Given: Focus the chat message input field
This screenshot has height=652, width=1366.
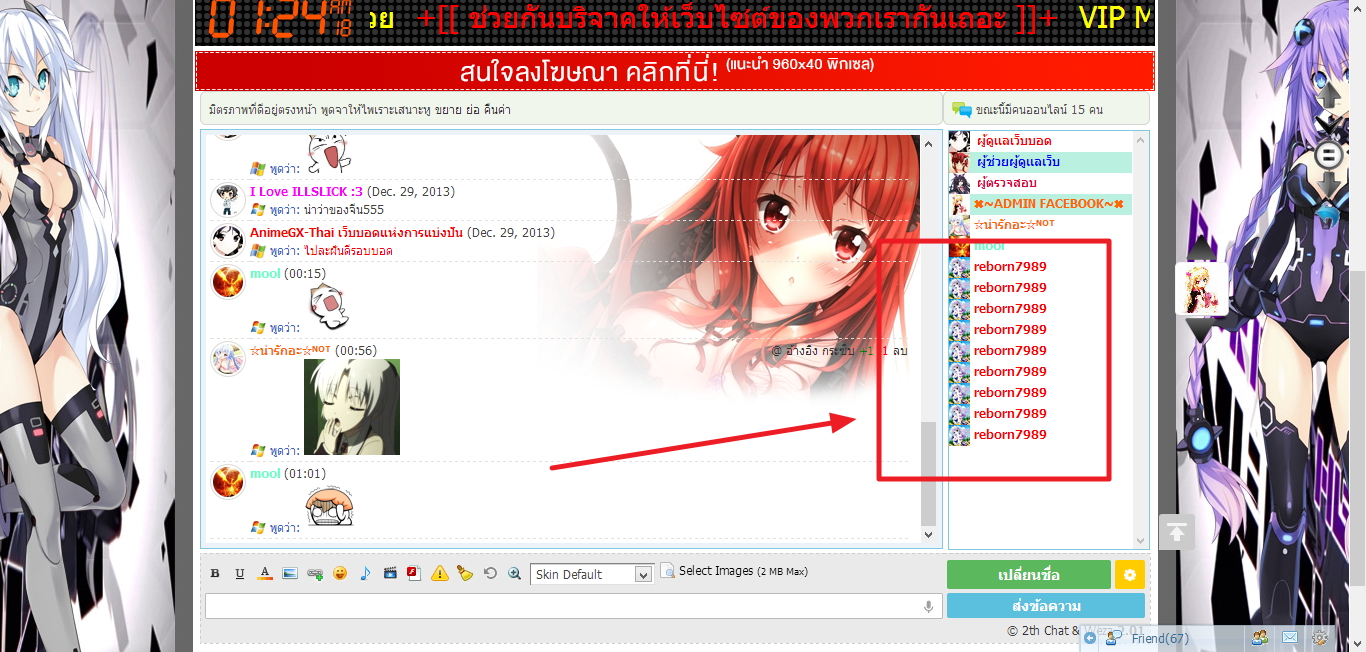Looking at the screenshot, I should point(573,606).
